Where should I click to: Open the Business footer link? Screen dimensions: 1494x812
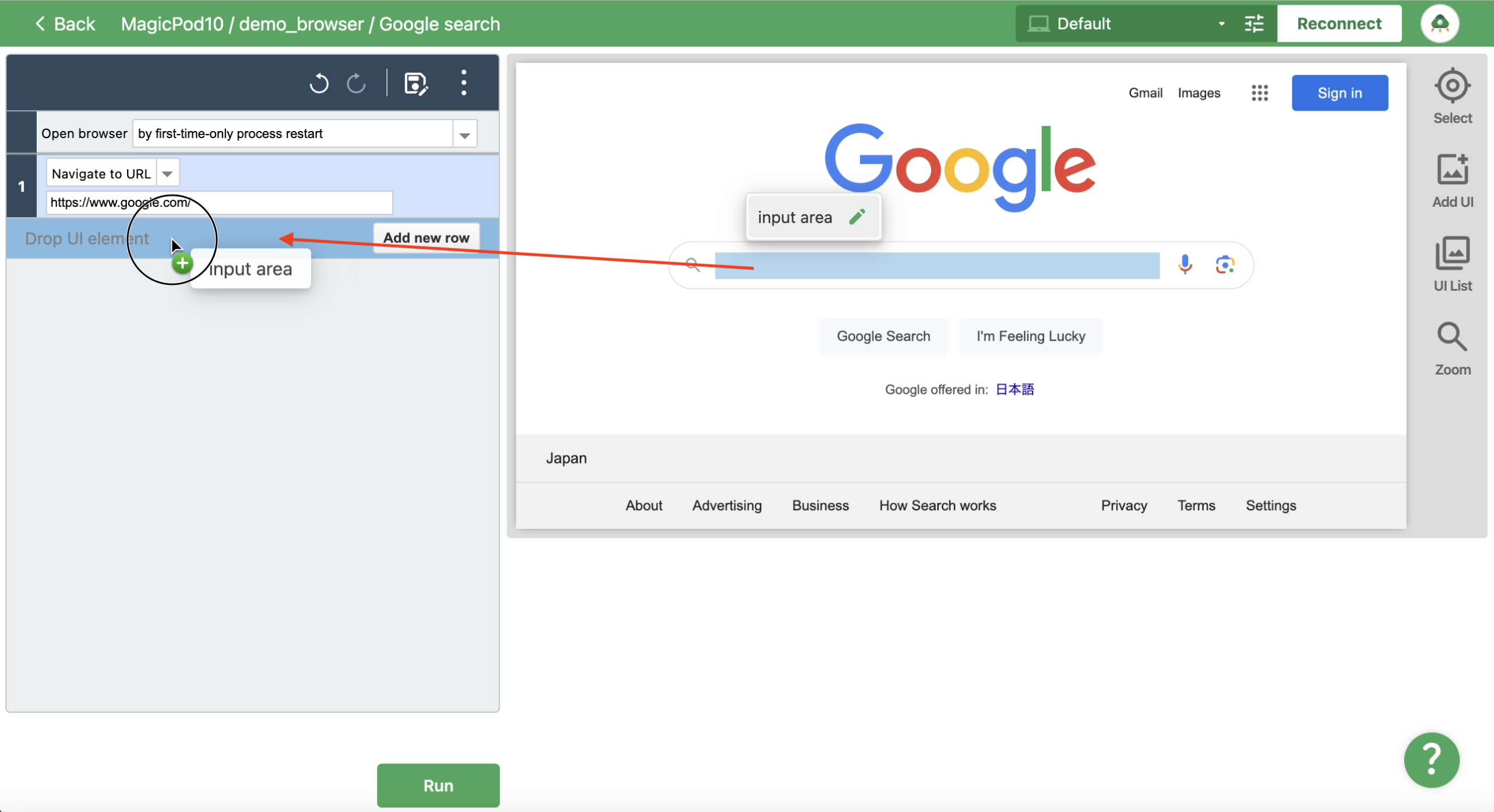pos(820,506)
